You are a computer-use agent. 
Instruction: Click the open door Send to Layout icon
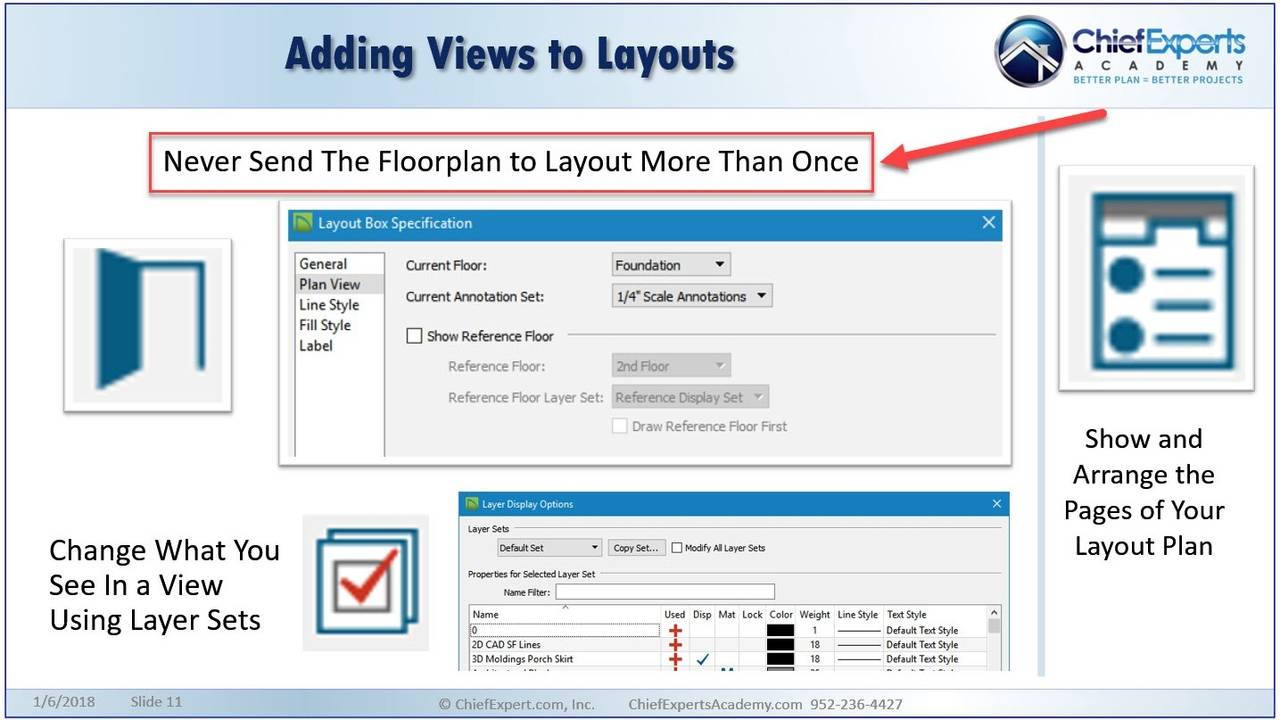(148, 324)
